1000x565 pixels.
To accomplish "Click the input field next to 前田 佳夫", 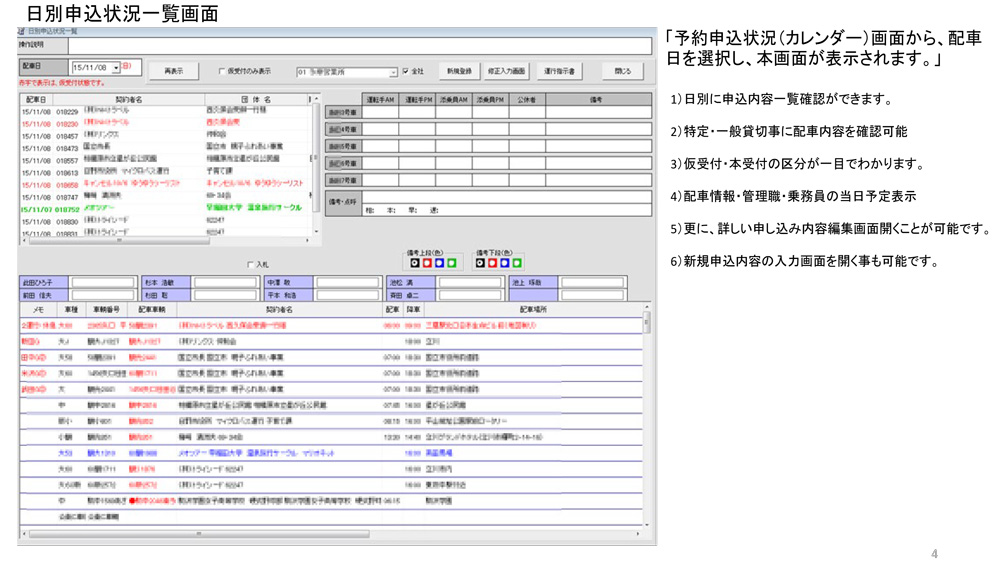I will click(x=103, y=295).
